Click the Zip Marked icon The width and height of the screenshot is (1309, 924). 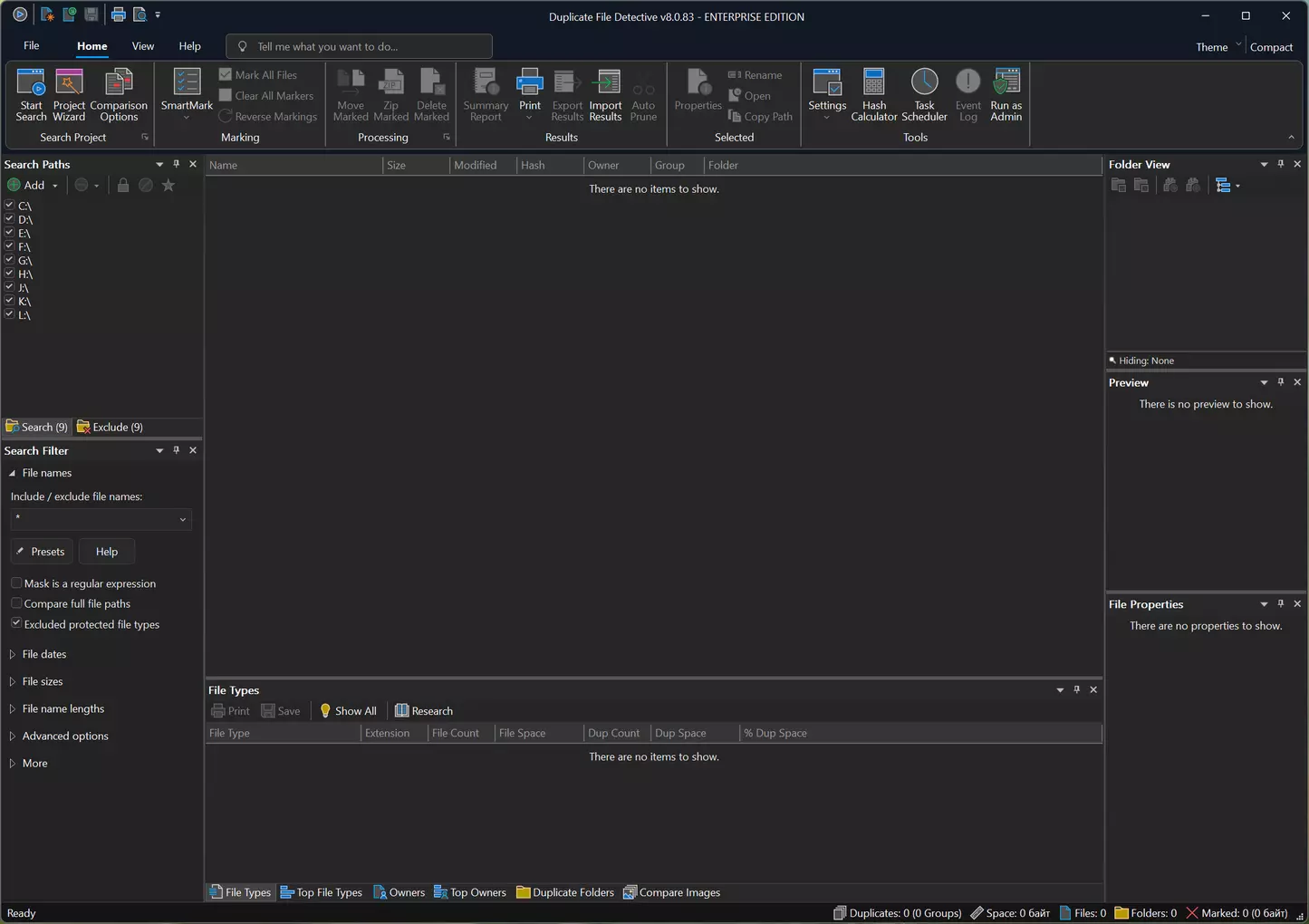click(x=390, y=95)
